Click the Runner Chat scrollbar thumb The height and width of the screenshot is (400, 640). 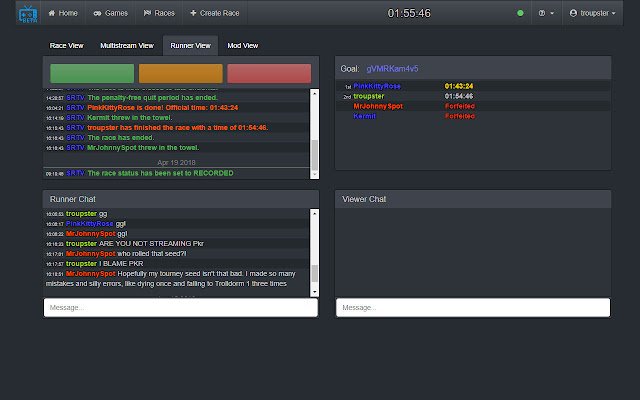tap(314, 273)
